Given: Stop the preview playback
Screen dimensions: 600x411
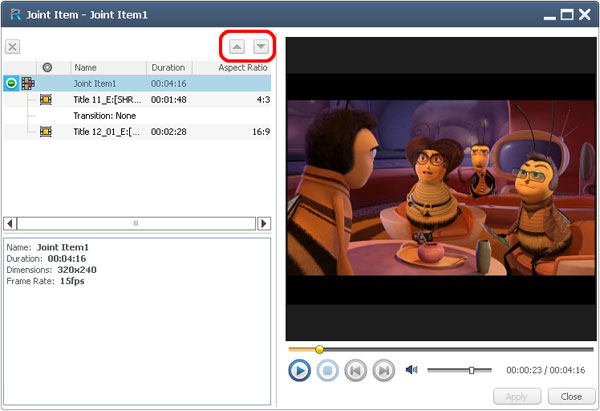Looking at the screenshot, I should tap(328, 370).
